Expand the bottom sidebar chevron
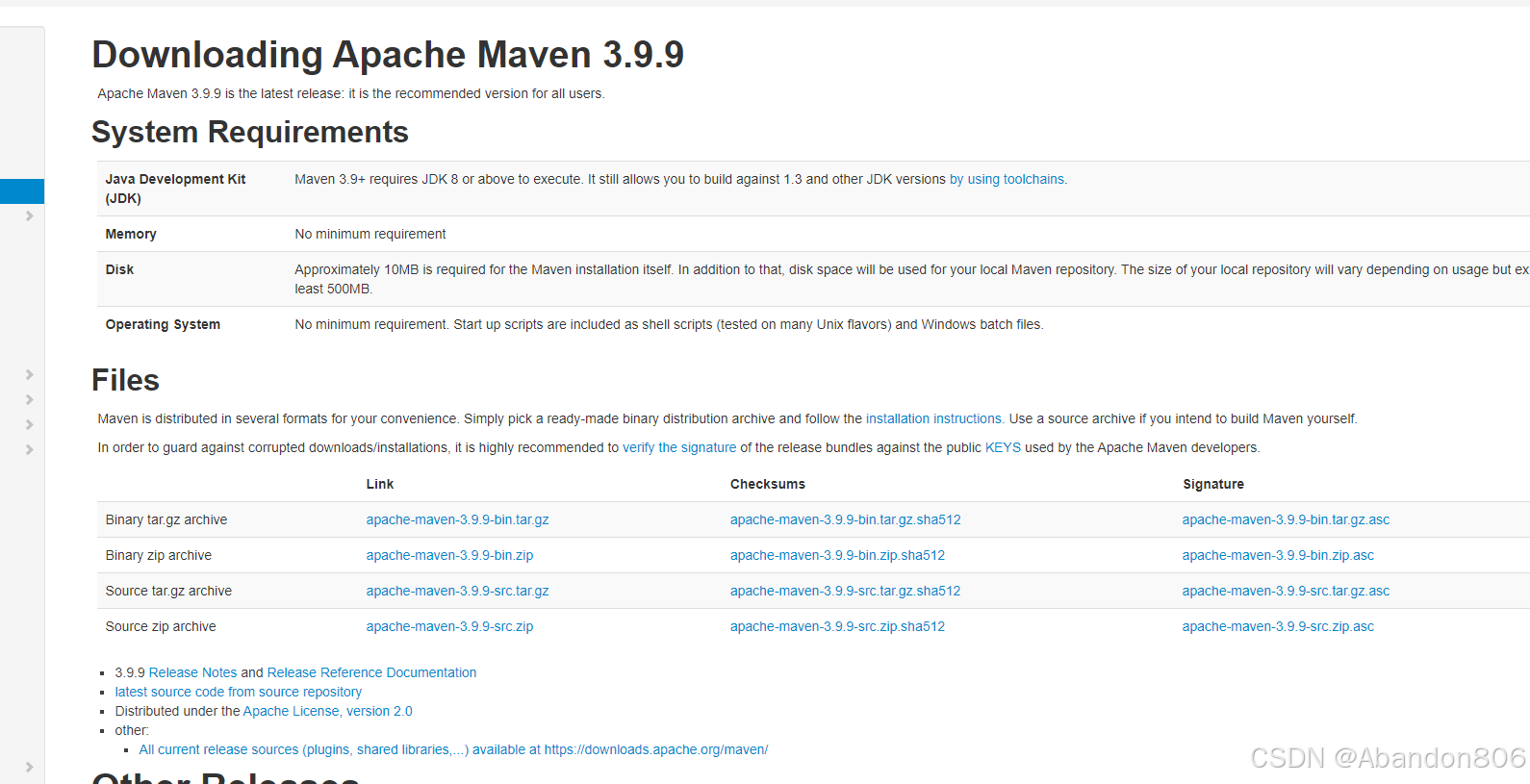Image resolution: width=1530 pixels, height=784 pixels. click(29, 767)
